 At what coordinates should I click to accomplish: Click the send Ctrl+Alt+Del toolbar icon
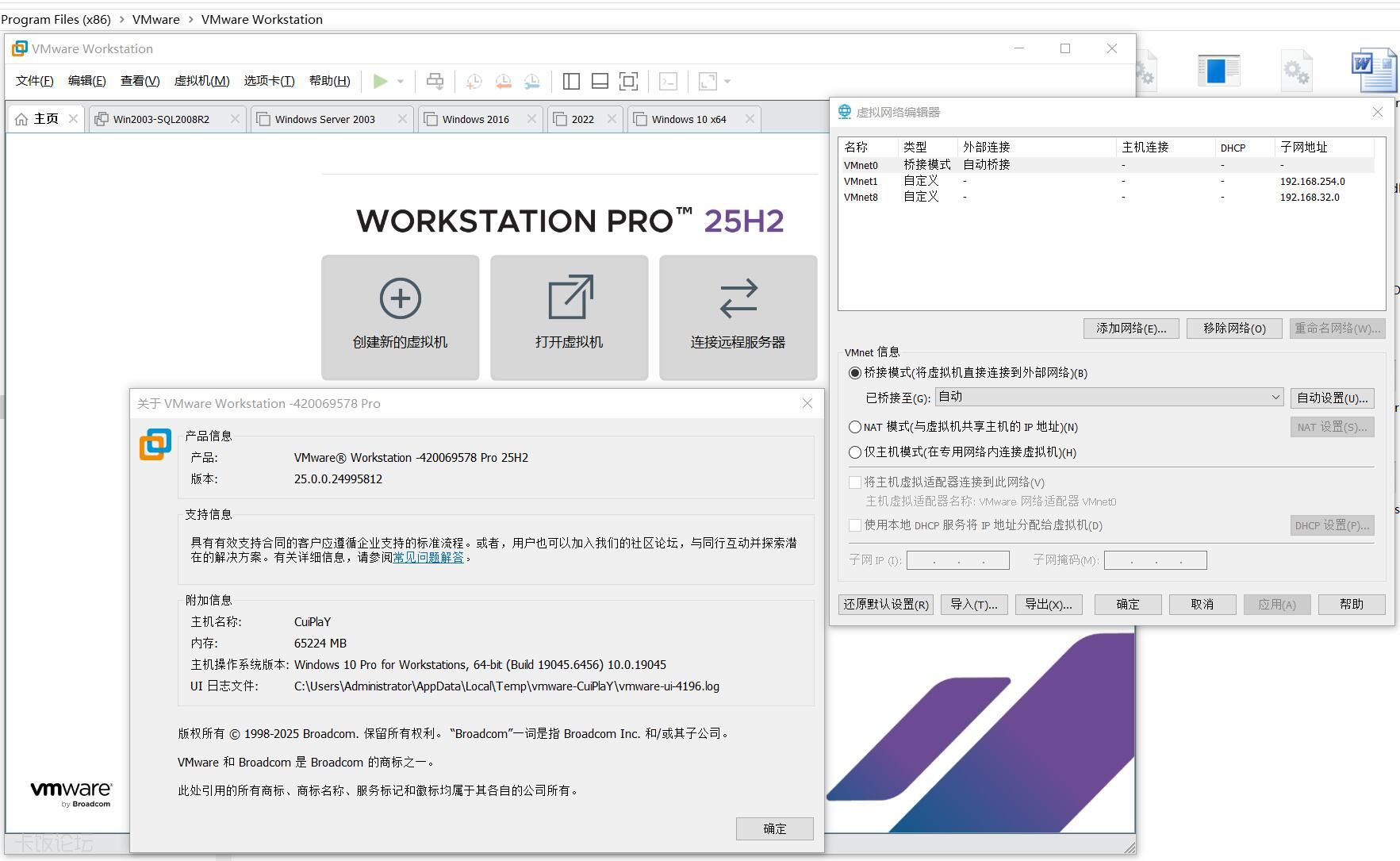[x=435, y=81]
